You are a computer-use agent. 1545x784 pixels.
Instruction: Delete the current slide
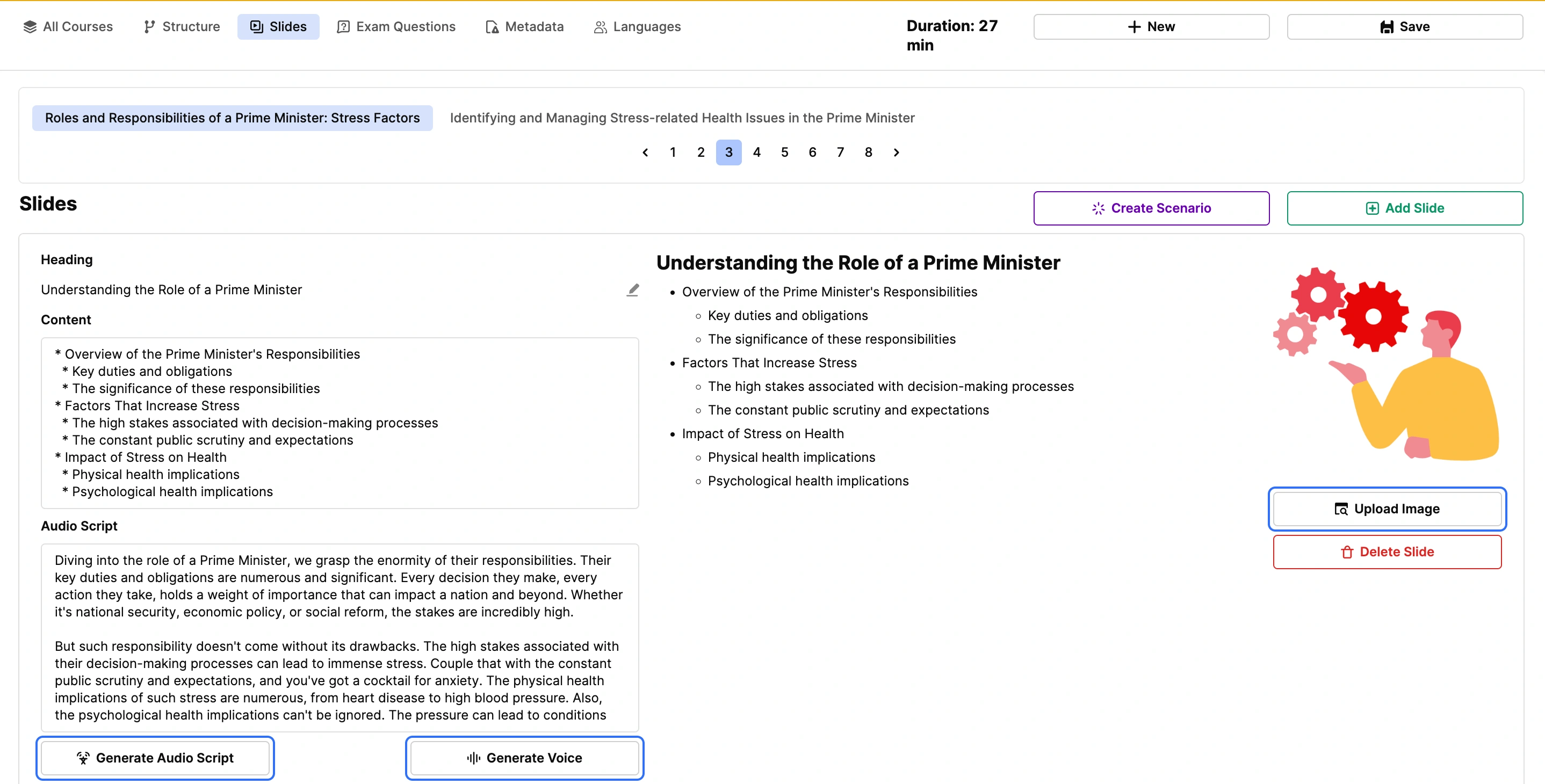[x=1387, y=552]
